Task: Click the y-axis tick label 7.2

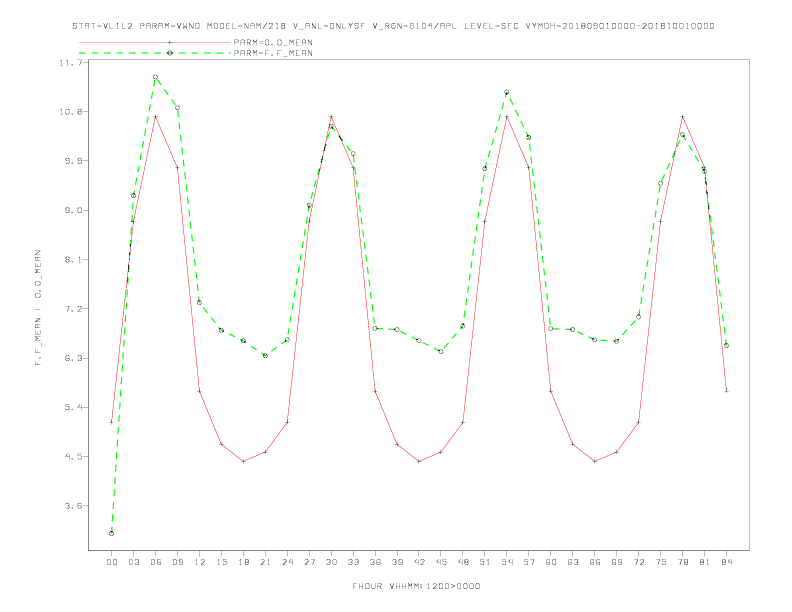Action: point(72,309)
